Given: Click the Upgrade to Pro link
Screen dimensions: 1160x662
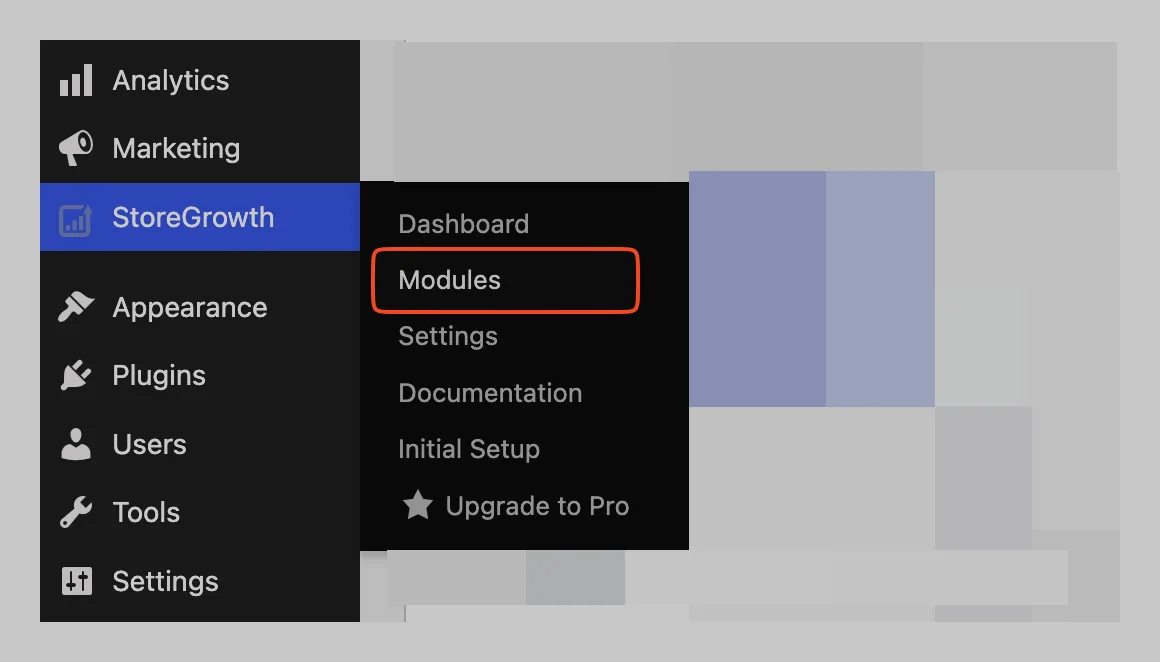Looking at the screenshot, I should coord(537,506).
